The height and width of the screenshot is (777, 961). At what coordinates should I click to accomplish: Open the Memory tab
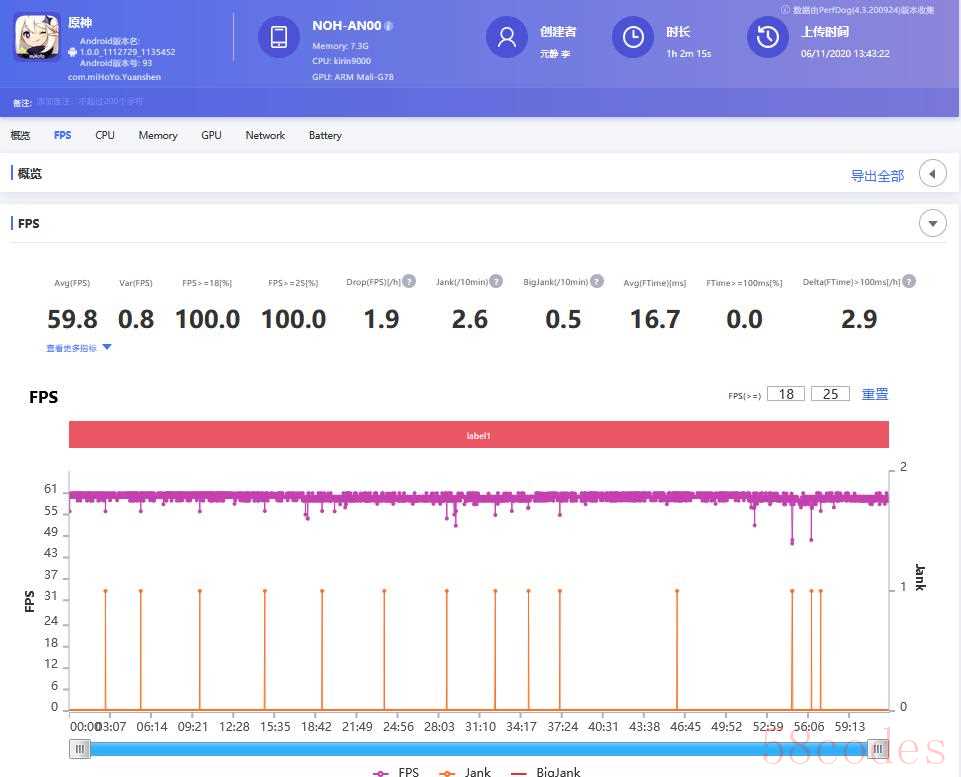(158, 135)
